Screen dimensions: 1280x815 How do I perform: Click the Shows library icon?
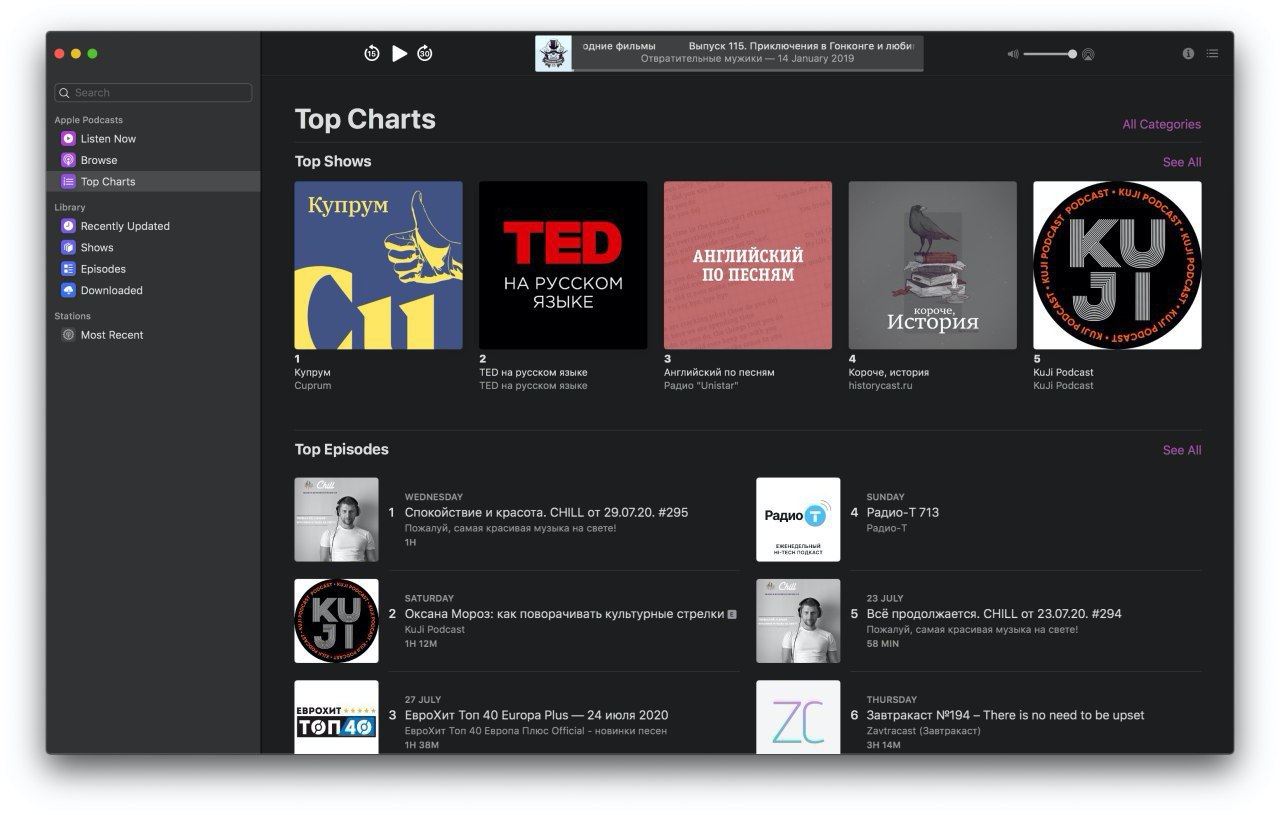click(68, 248)
